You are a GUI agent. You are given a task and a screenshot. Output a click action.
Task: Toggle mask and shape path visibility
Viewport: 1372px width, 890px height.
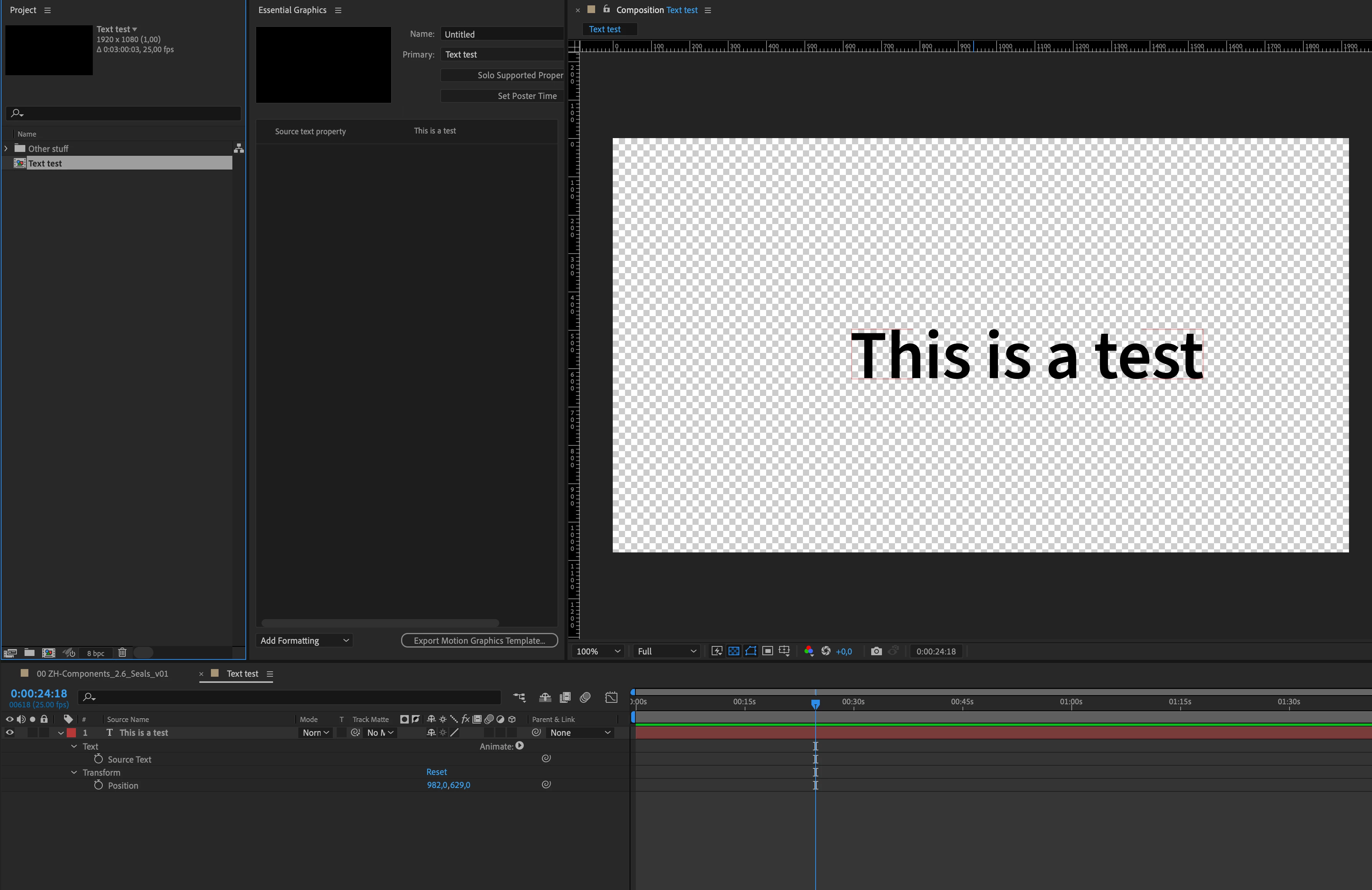coord(750,651)
